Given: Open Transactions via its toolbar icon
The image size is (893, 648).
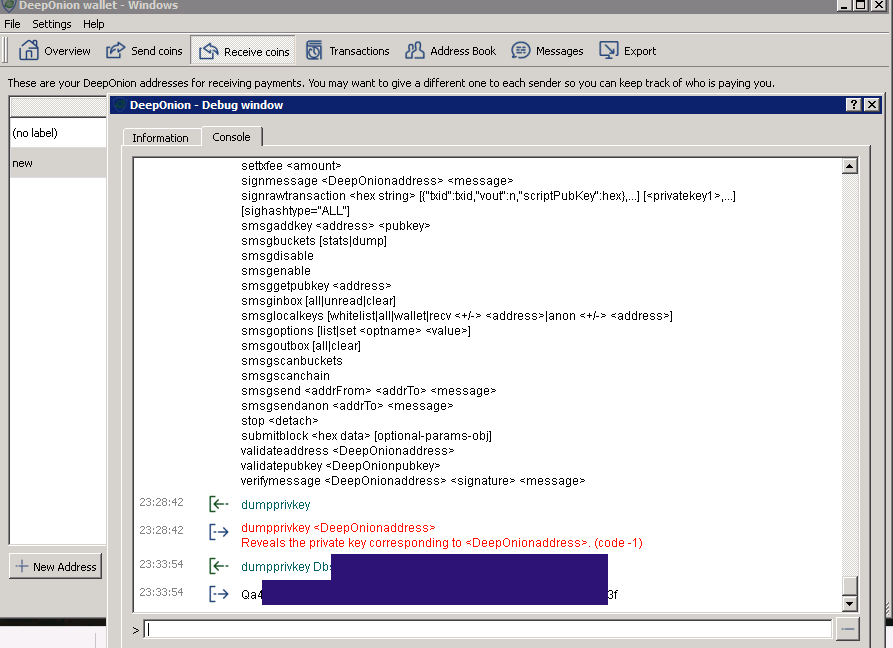Looking at the screenshot, I should pyautogui.click(x=314, y=51).
